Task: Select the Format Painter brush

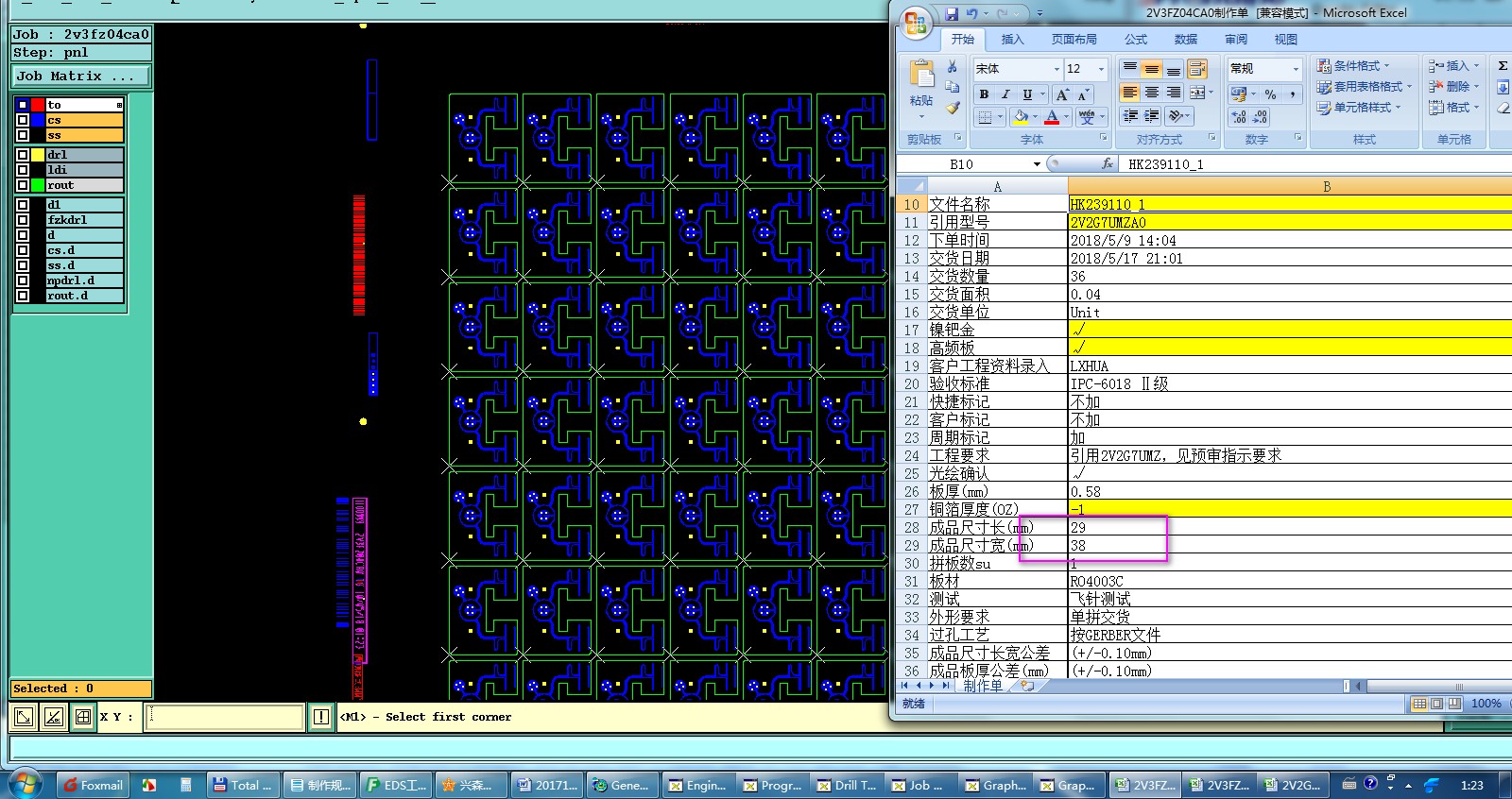Action: tap(953, 108)
